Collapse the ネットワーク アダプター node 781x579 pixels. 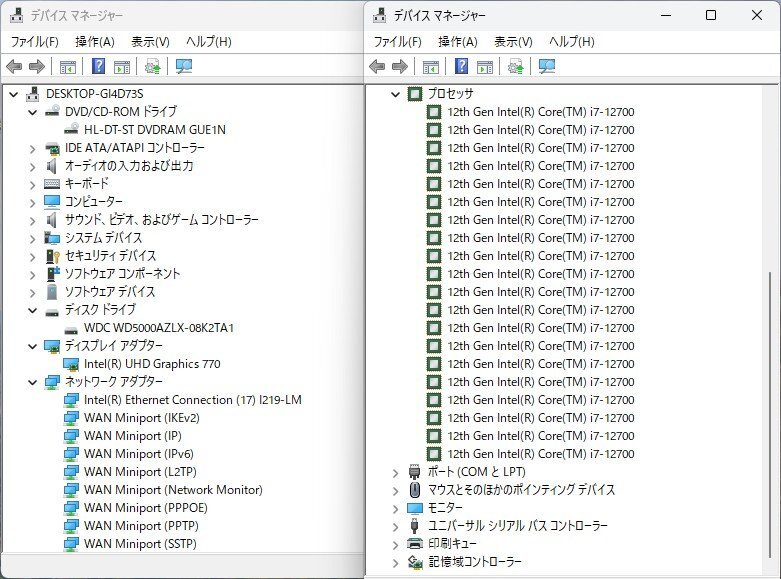tap(33, 382)
